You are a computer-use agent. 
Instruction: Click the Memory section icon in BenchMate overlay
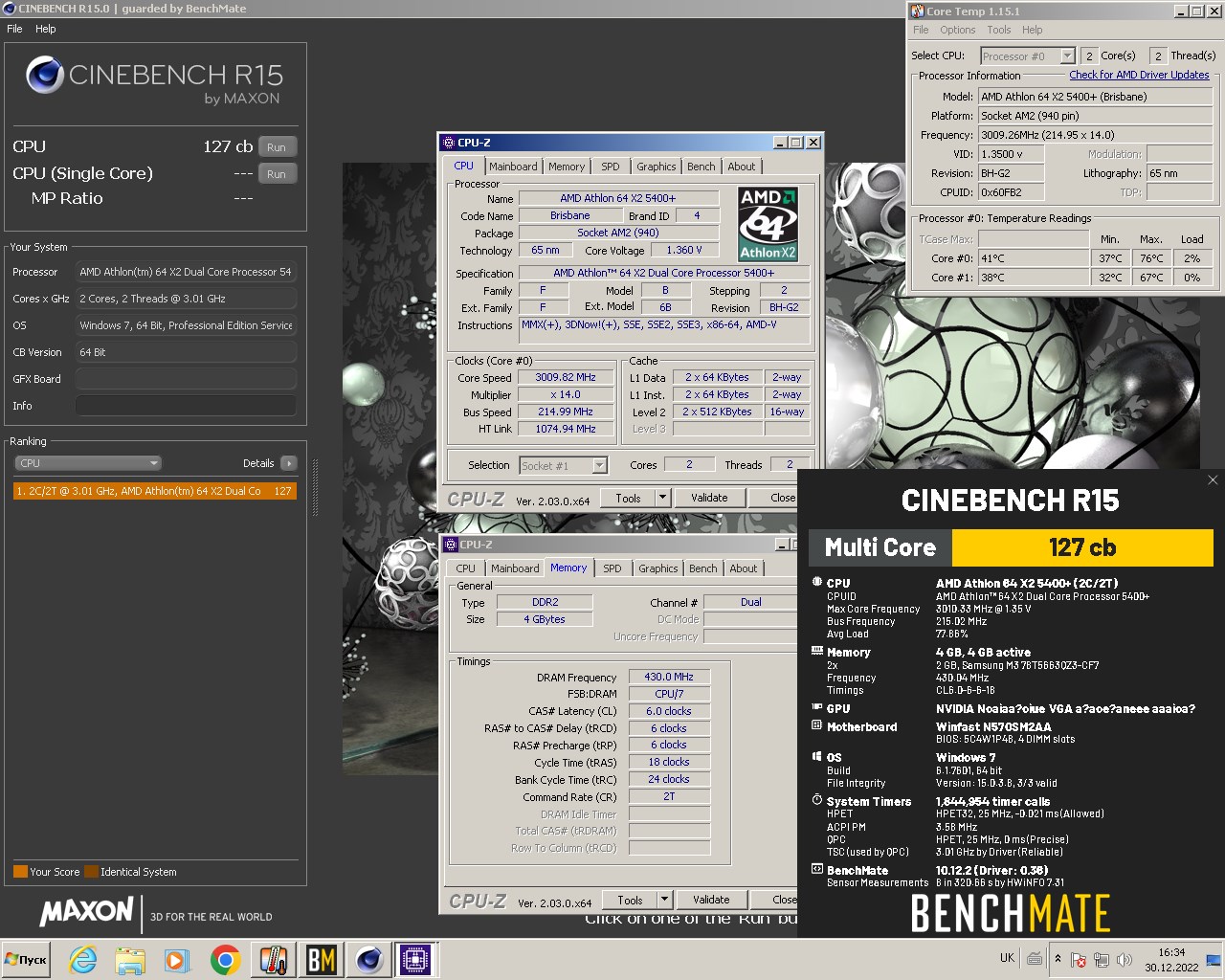[816, 651]
